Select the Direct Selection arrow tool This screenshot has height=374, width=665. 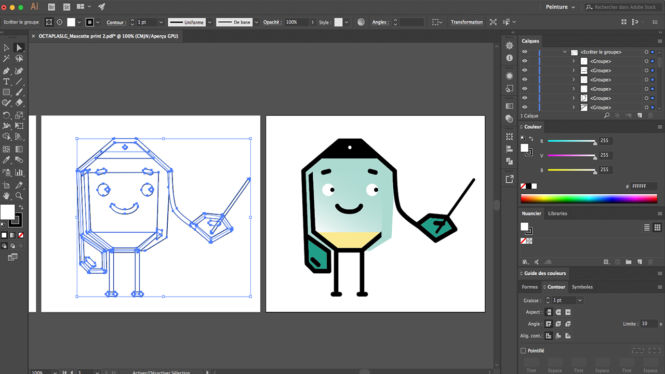[x=19, y=47]
